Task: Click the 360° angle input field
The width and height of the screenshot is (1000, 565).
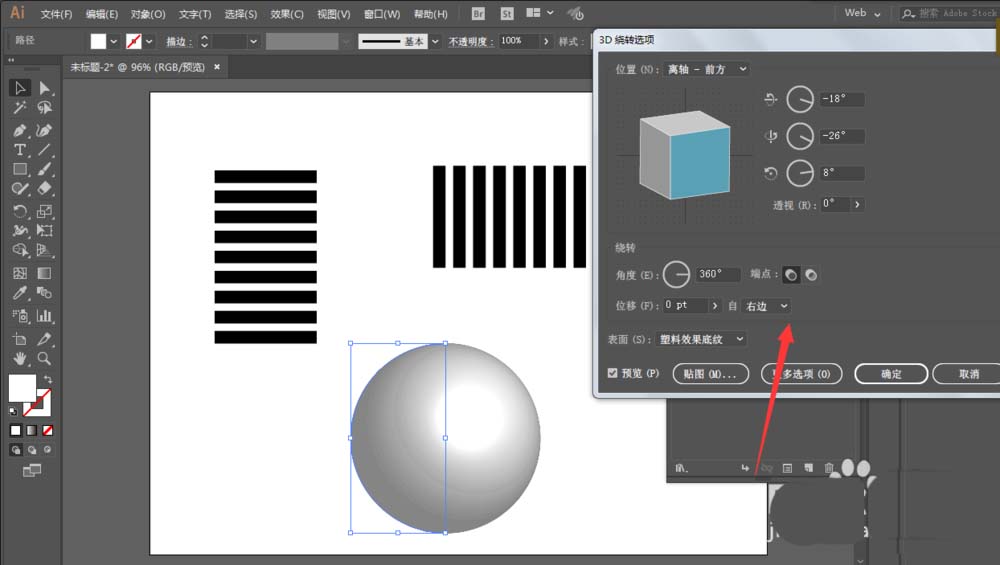Action: point(718,274)
